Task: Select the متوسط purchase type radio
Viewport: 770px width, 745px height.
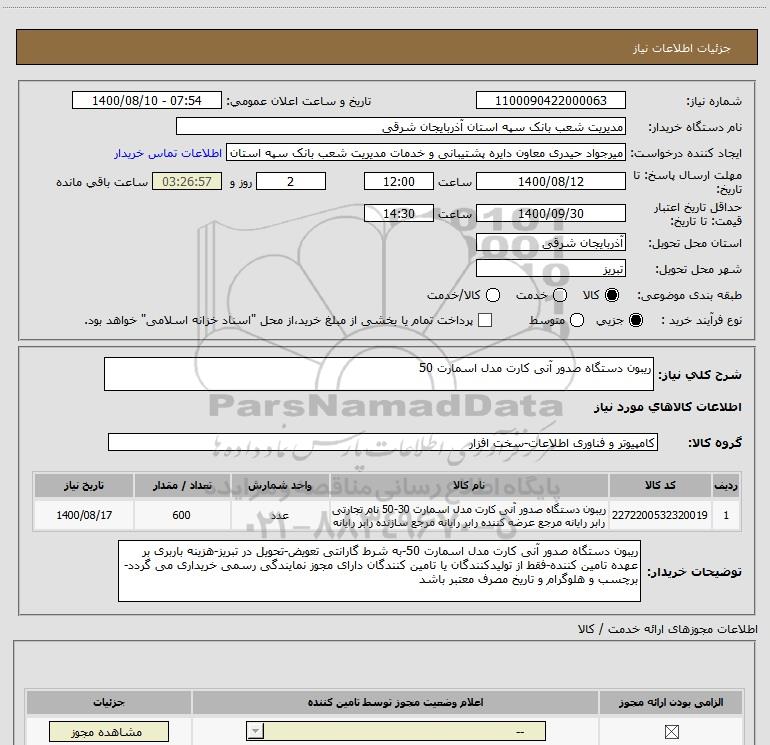Action: (x=577, y=320)
